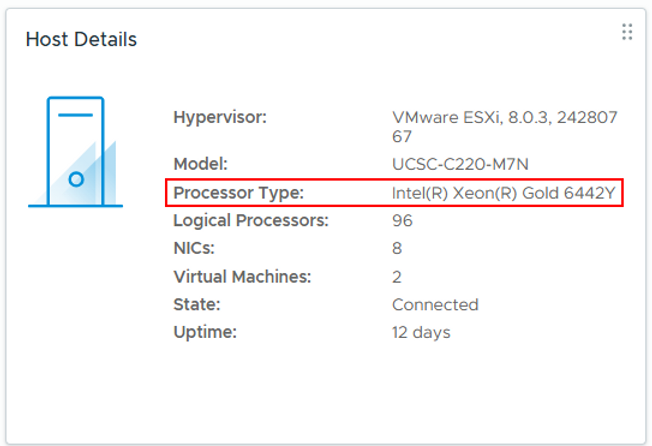Select the Hypervisor label
Image resolution: width=652 pixels, height=446 pixels.
[220, 117]
